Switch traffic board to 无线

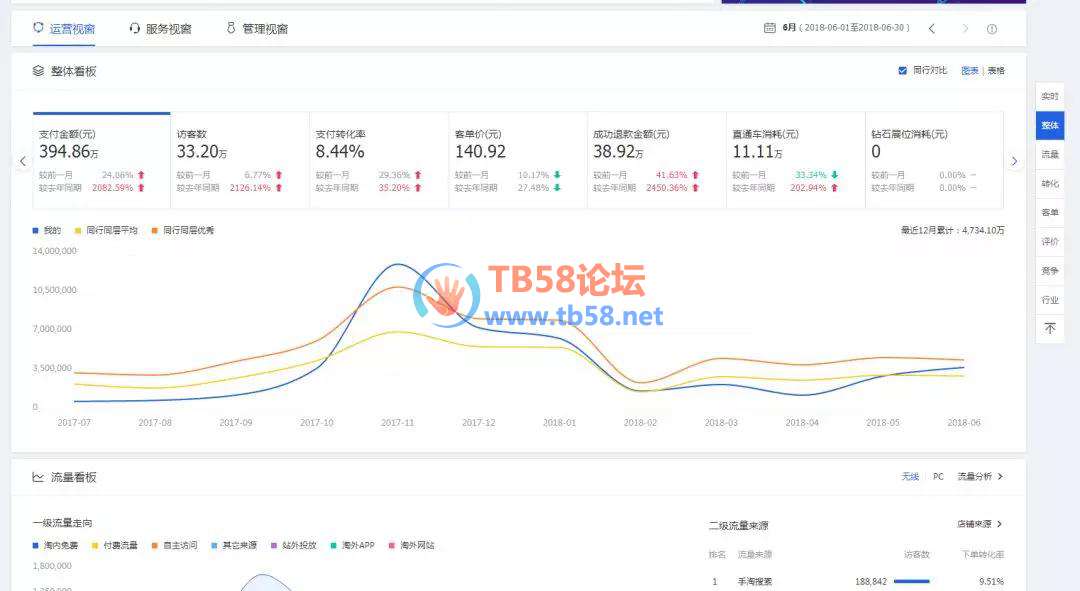coord(910,477)
